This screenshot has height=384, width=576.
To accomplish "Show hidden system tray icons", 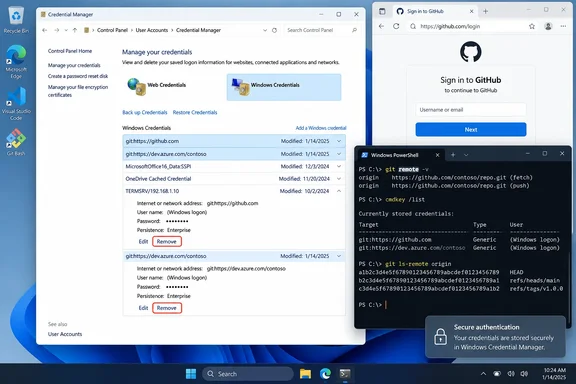I will 483,374.
